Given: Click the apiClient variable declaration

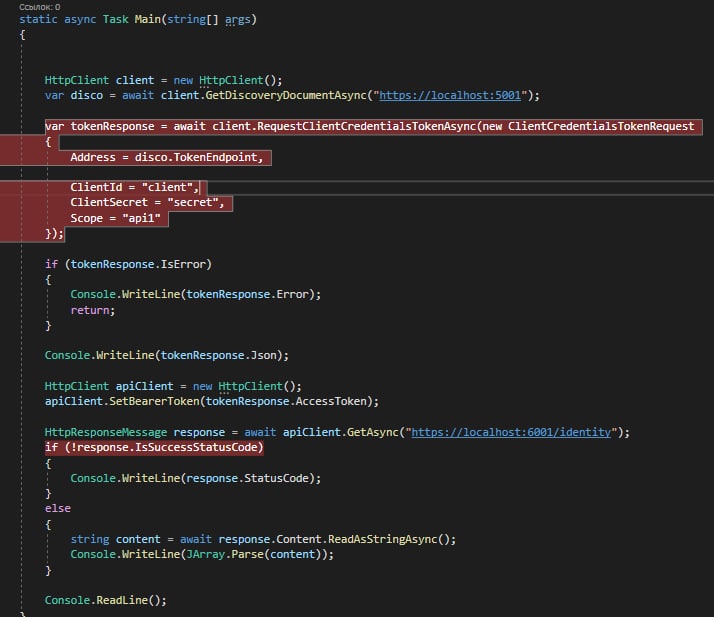Looking at the screenshot, I should click(144, 386).
